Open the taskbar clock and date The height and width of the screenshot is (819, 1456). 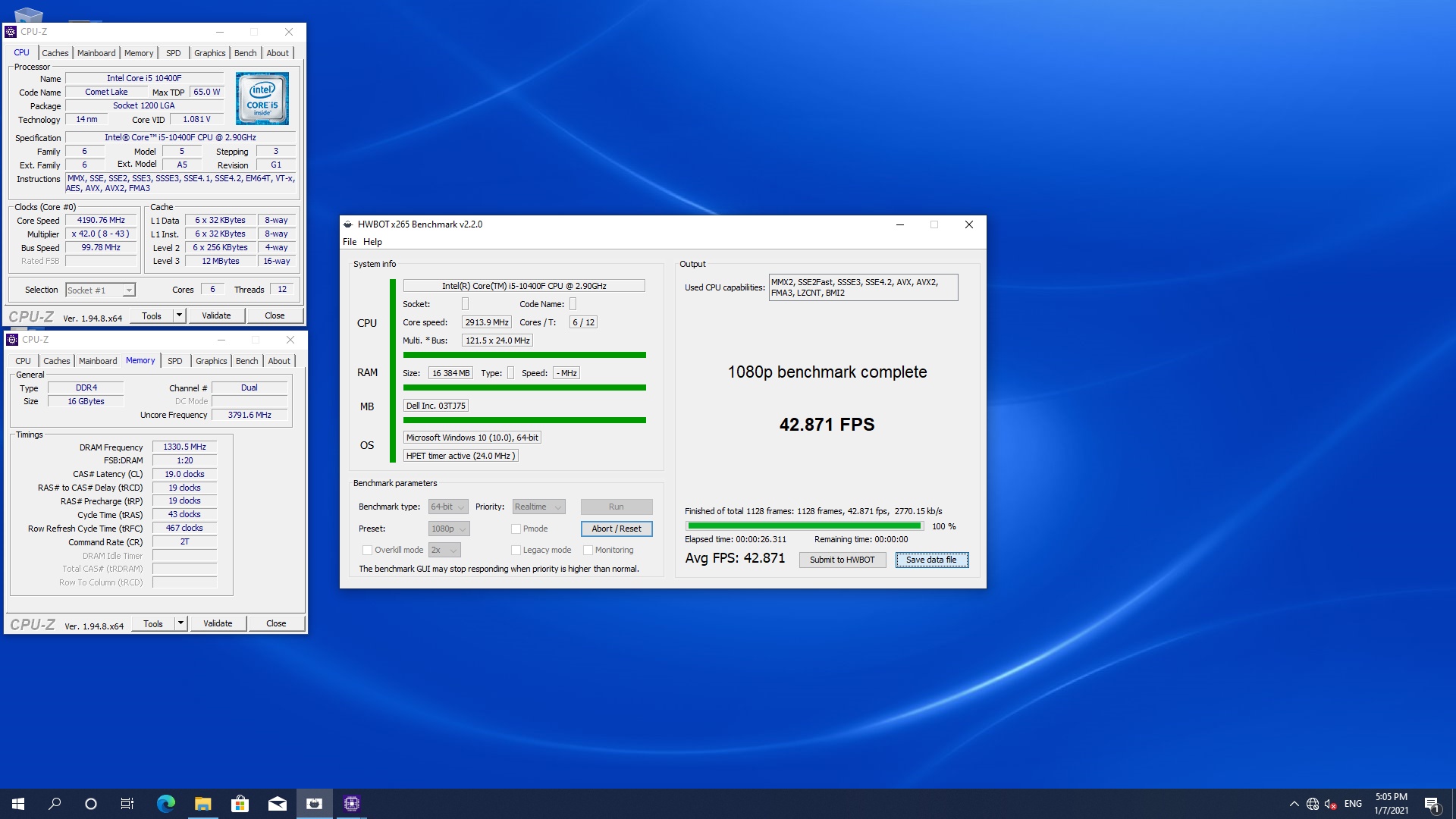point(1392,804)
